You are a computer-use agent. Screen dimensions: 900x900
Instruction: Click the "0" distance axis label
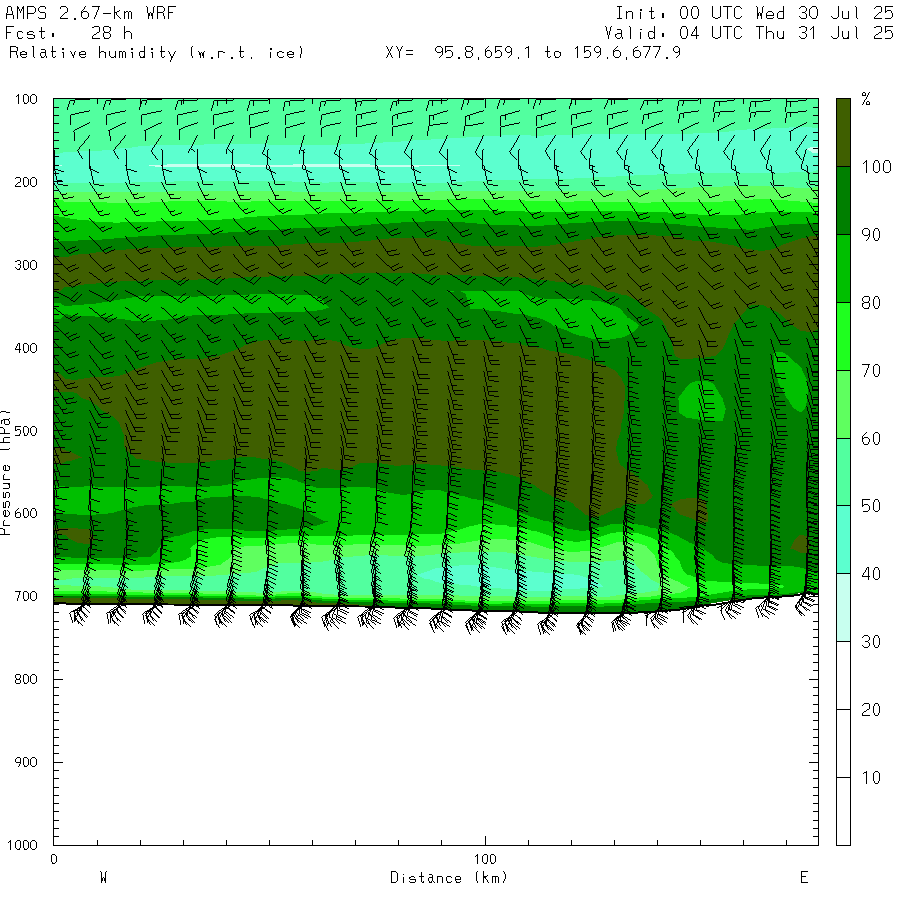click(54, 859)
